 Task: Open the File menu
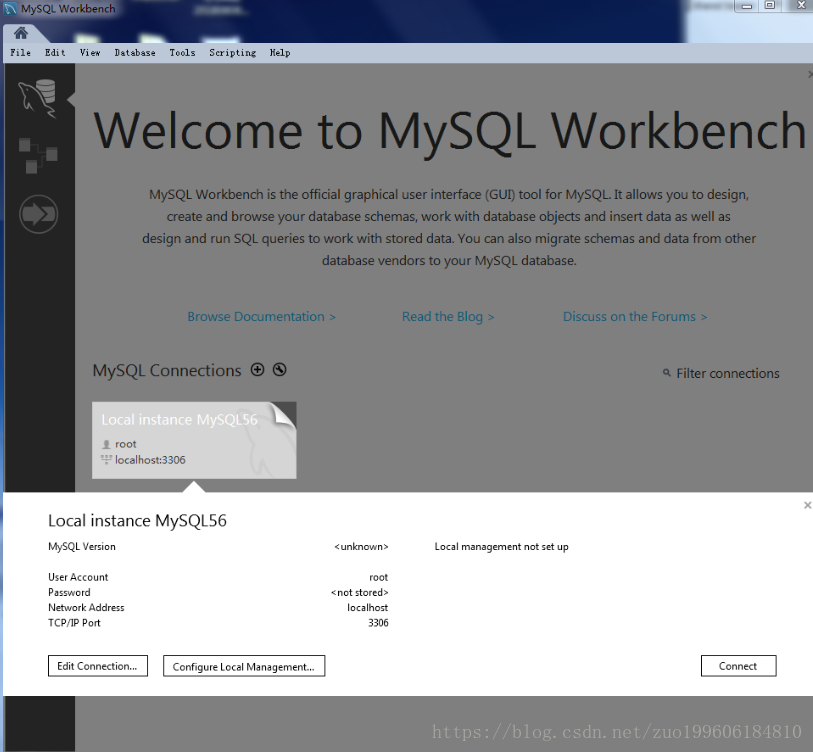point(21,52)
